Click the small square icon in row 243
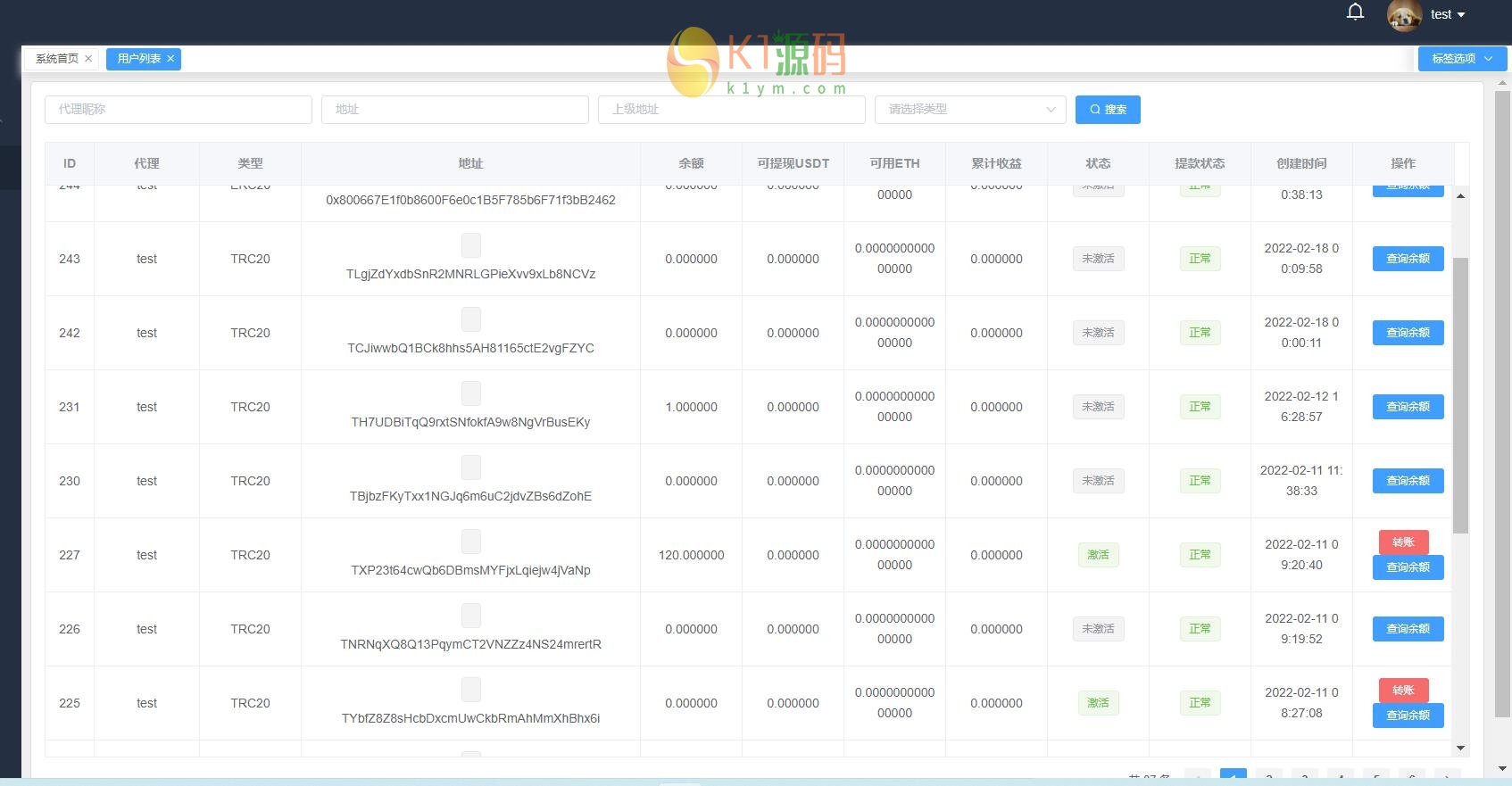The width and height of the screenshot is (1512, 786). click(471, 245)
